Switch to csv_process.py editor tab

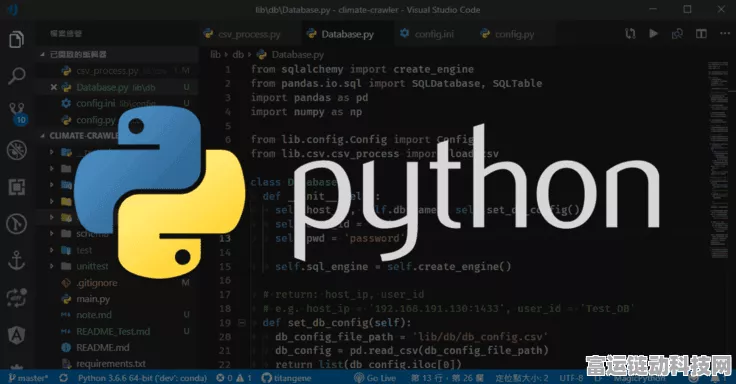click(249, 34)
